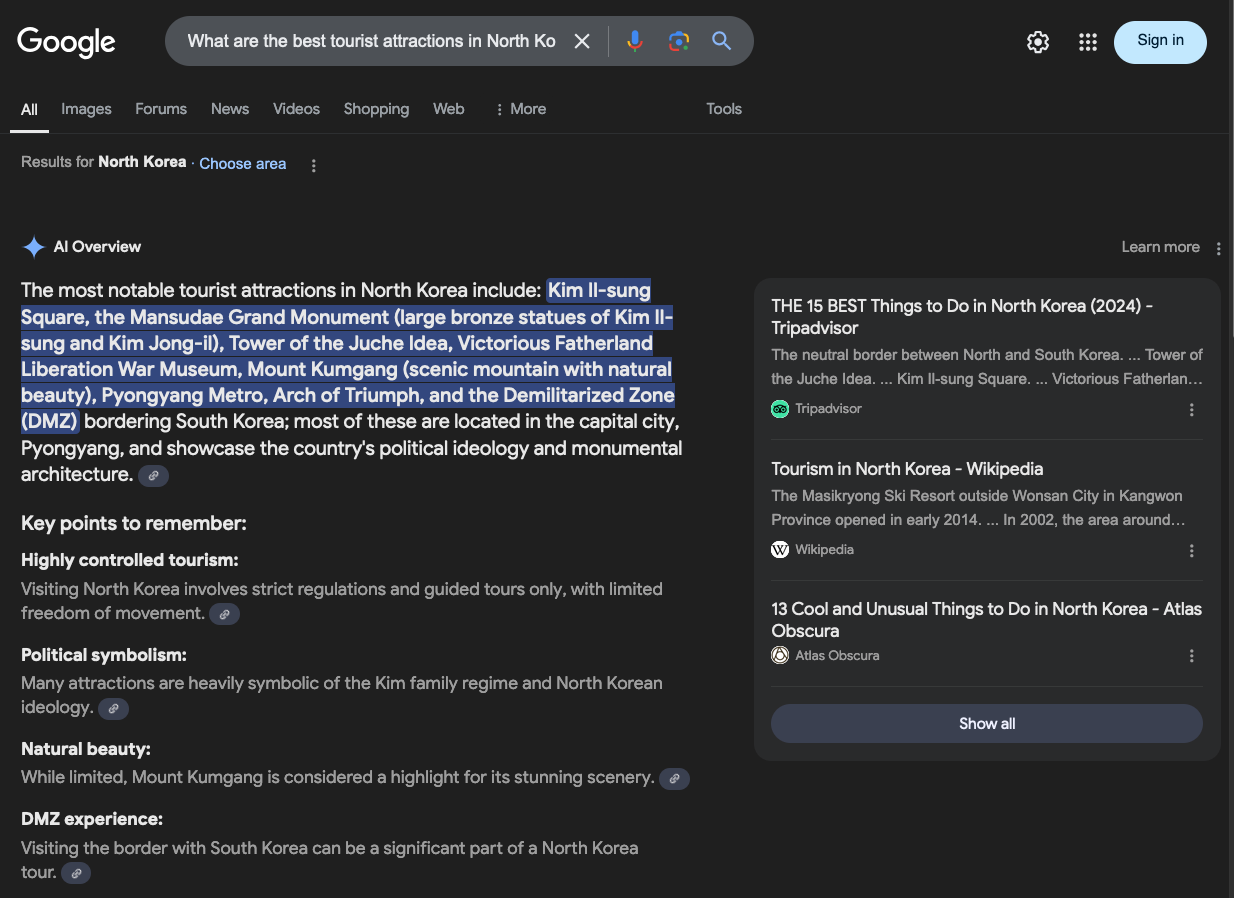Open three-dot menu on Tripadvisor result
Viewport: 1234px width, 898px height.
1191,410
